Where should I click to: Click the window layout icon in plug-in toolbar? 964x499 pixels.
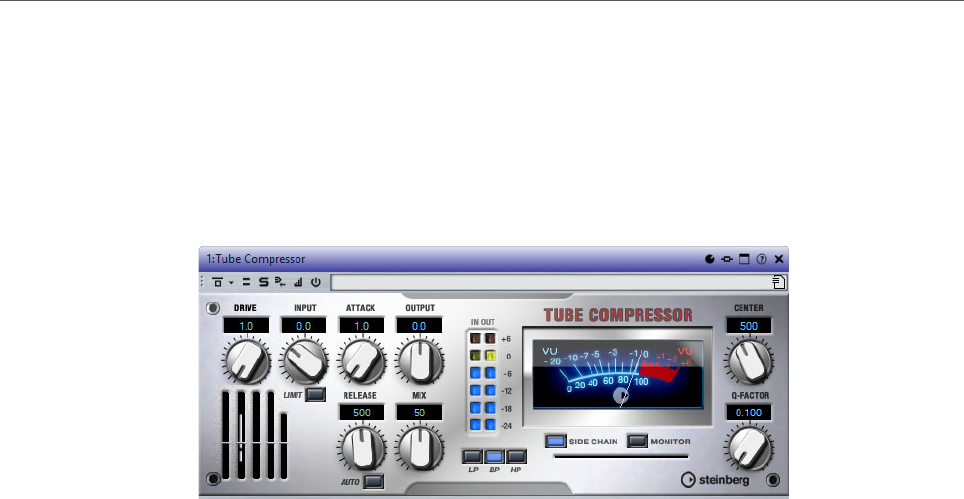pos(217,282)
